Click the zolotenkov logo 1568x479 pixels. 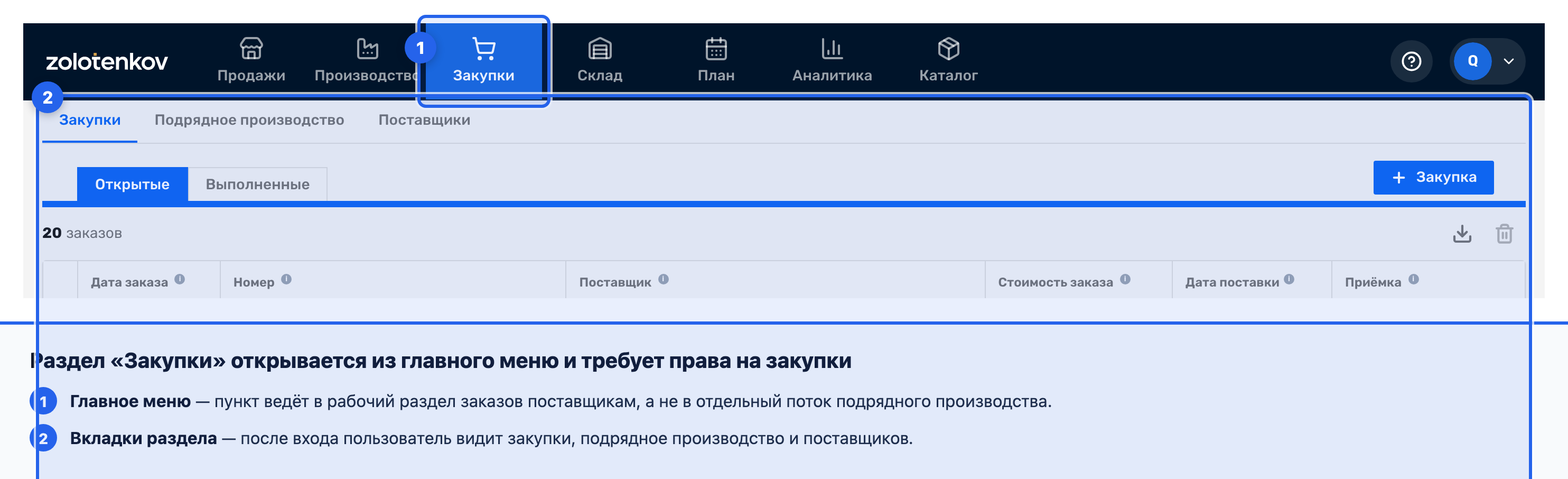tap(107, 61)
